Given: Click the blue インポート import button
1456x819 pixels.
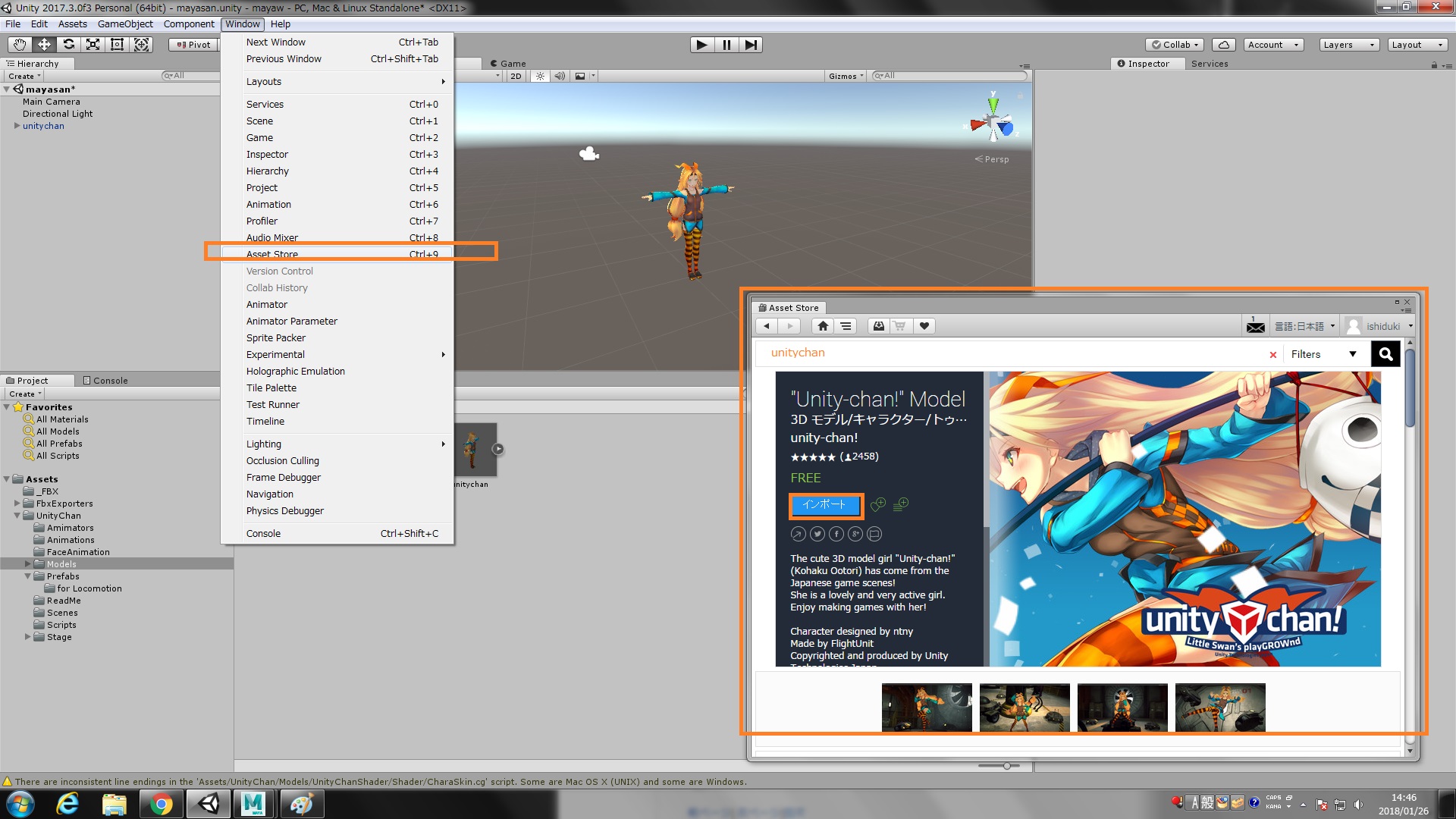Looking at the screenshot, I should point(824,505).
